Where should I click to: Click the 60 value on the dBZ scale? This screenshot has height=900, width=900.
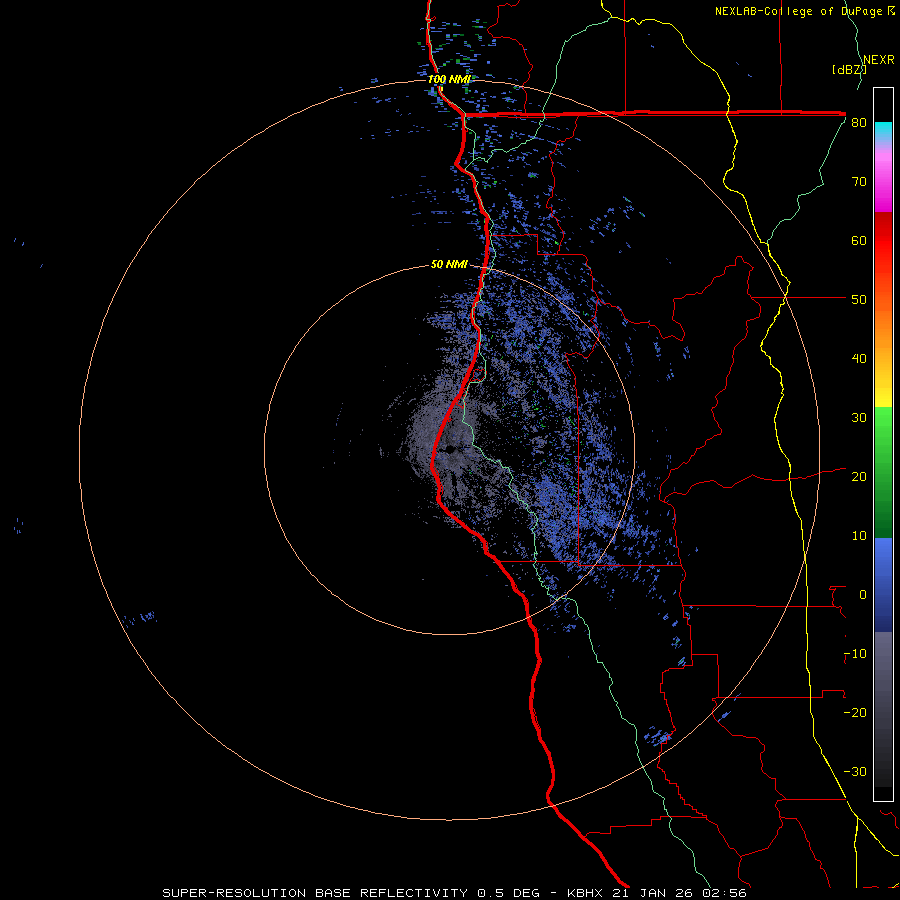pyautogui.click(x=859, y=240)
